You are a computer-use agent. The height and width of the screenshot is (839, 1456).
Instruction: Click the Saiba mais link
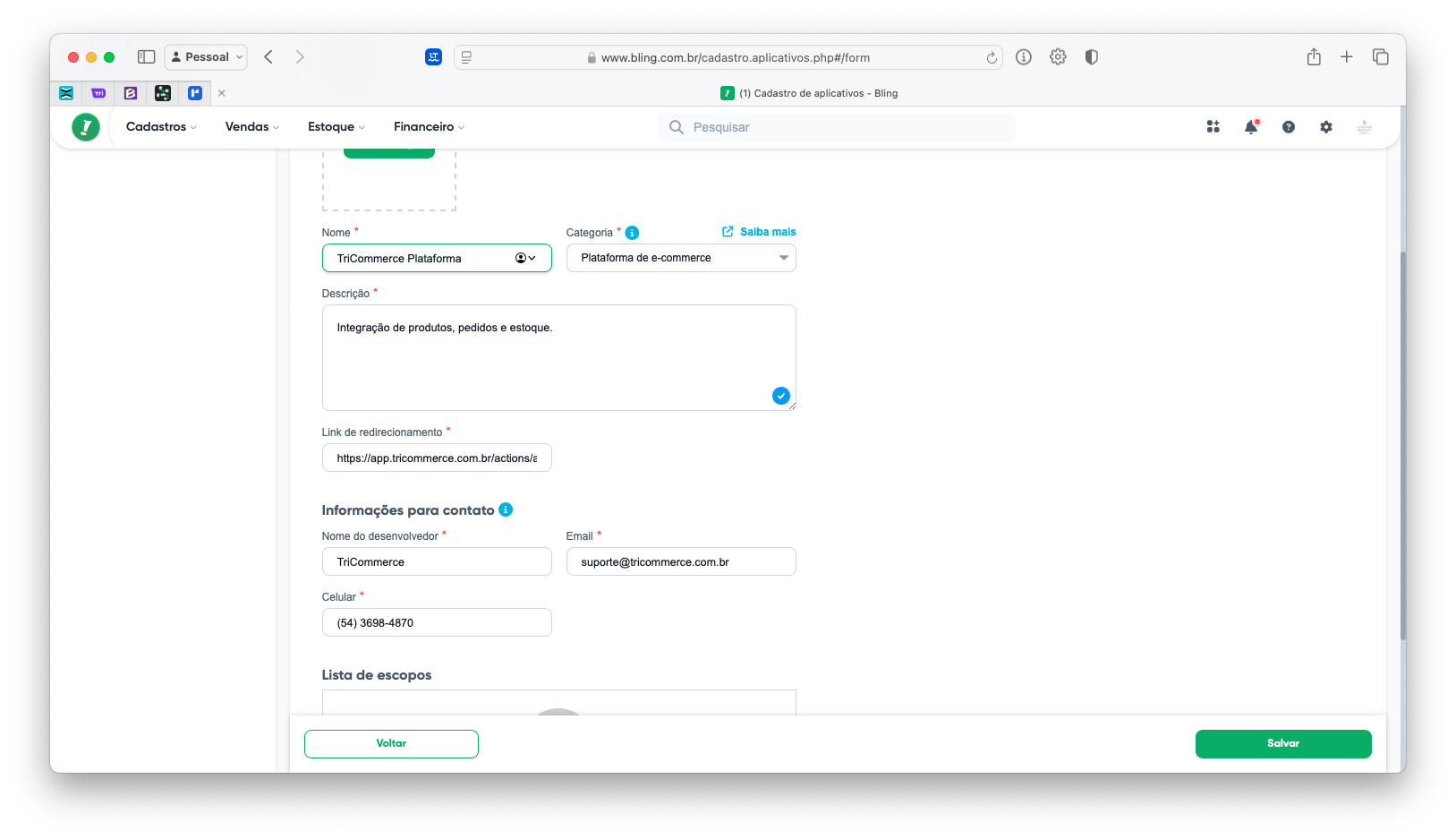pos(759,232)
